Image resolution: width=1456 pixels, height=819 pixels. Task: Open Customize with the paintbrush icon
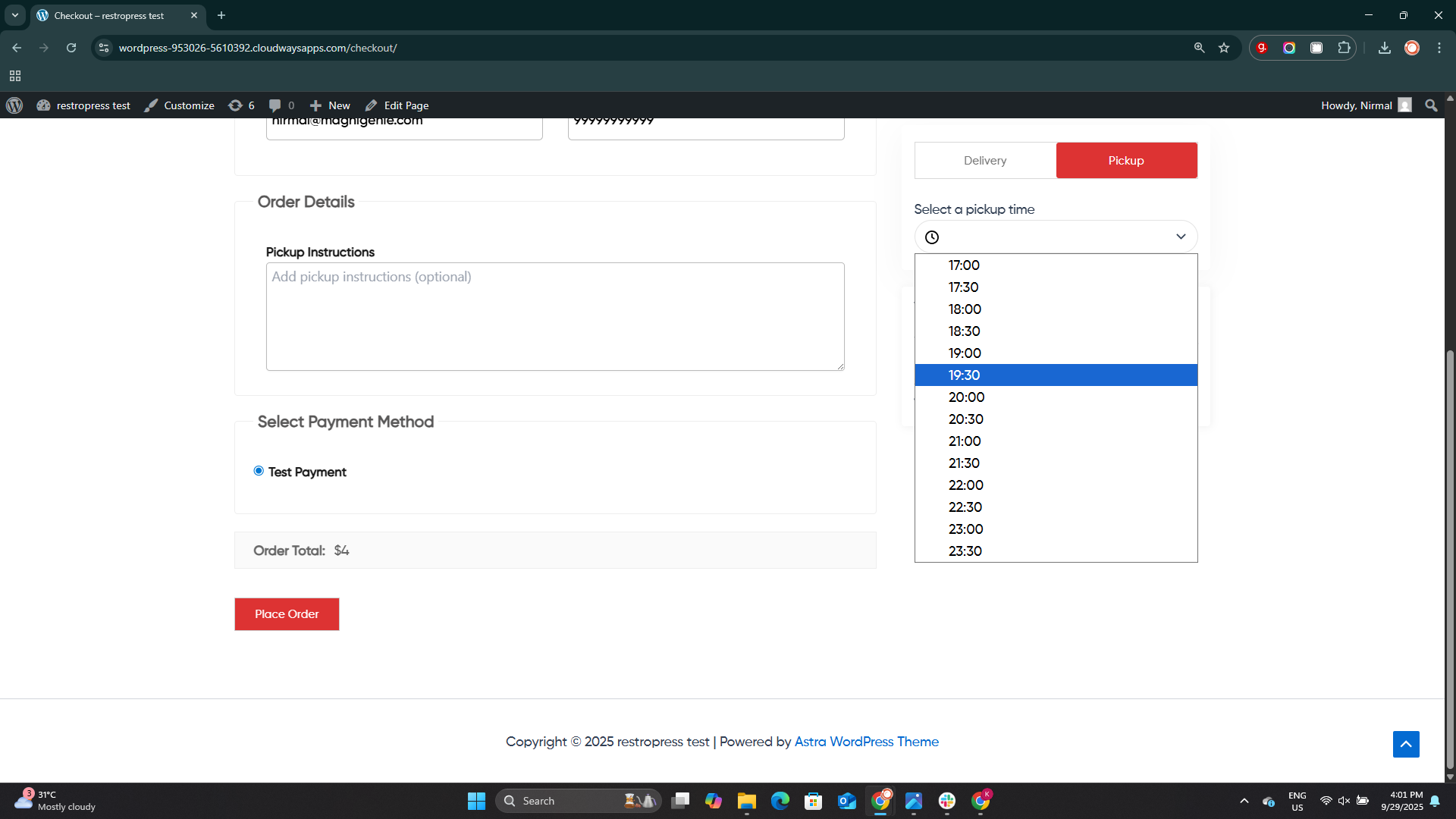point(151,105)
